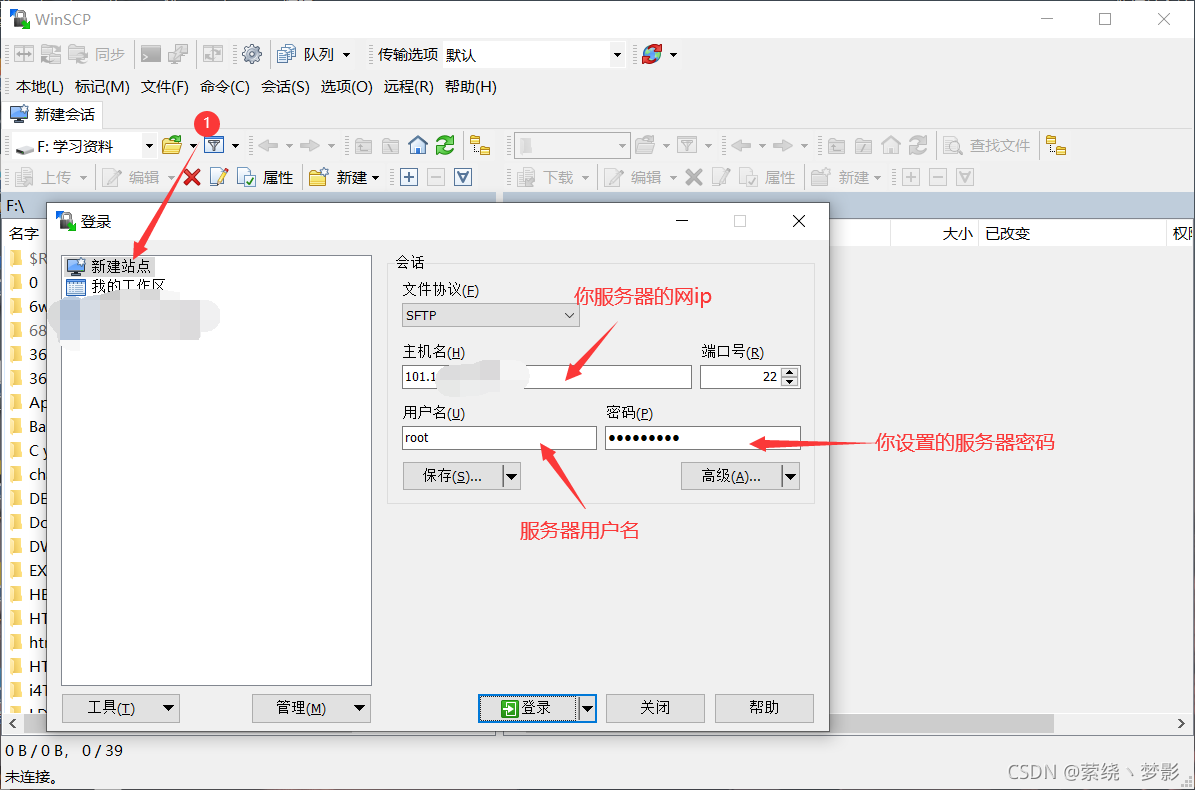Open the 远程(R) menu
Screen dimensions: 1195x790
tap(408, 87)
